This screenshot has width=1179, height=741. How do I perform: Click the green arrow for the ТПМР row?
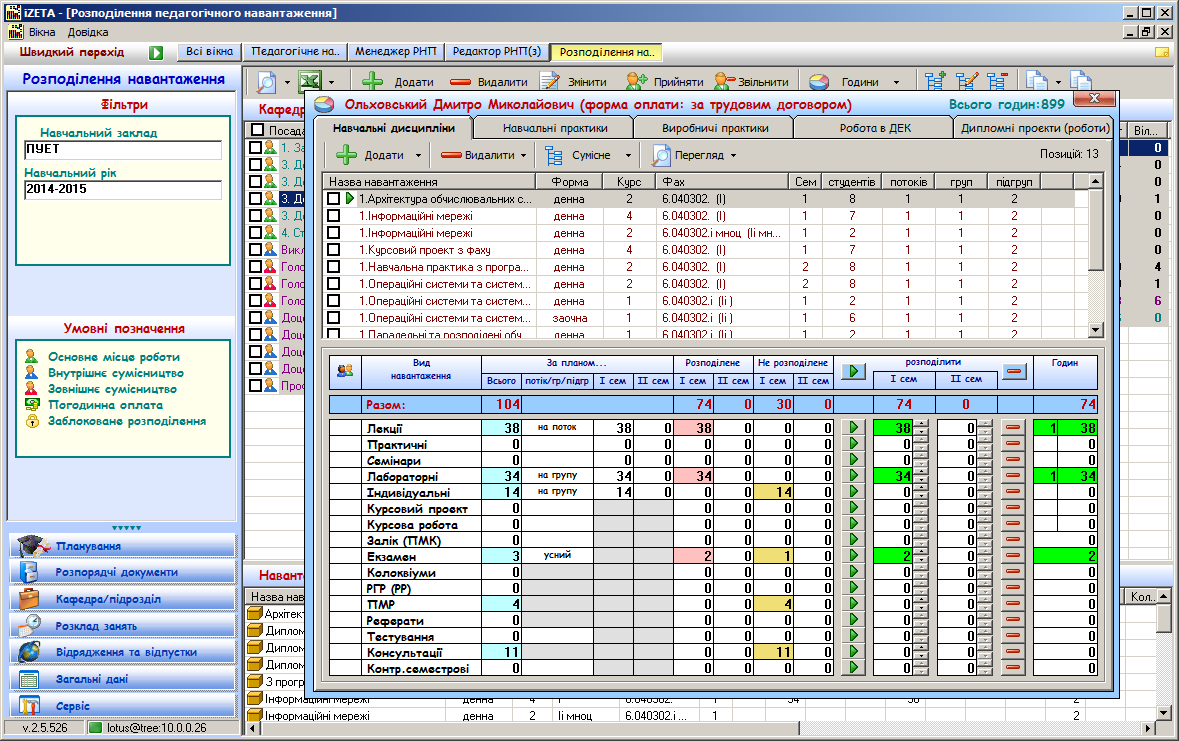[853, 603]
